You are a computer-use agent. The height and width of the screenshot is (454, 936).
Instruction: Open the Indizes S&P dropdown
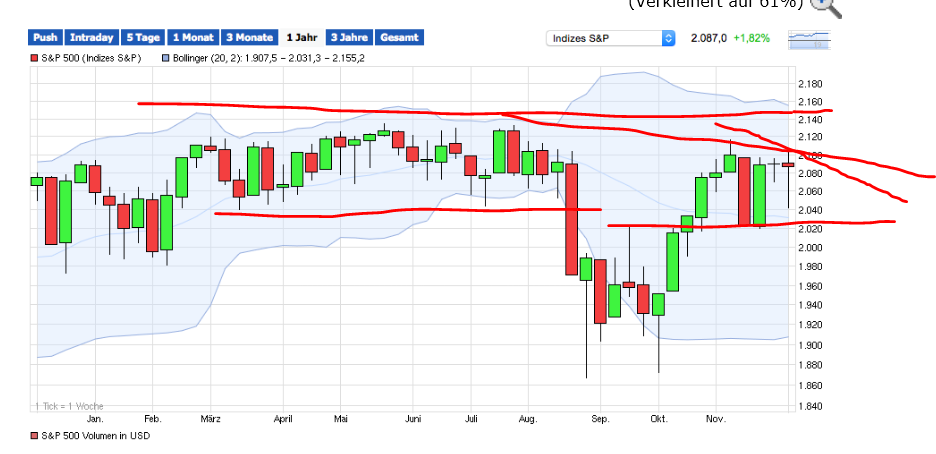tap(610, 38)
